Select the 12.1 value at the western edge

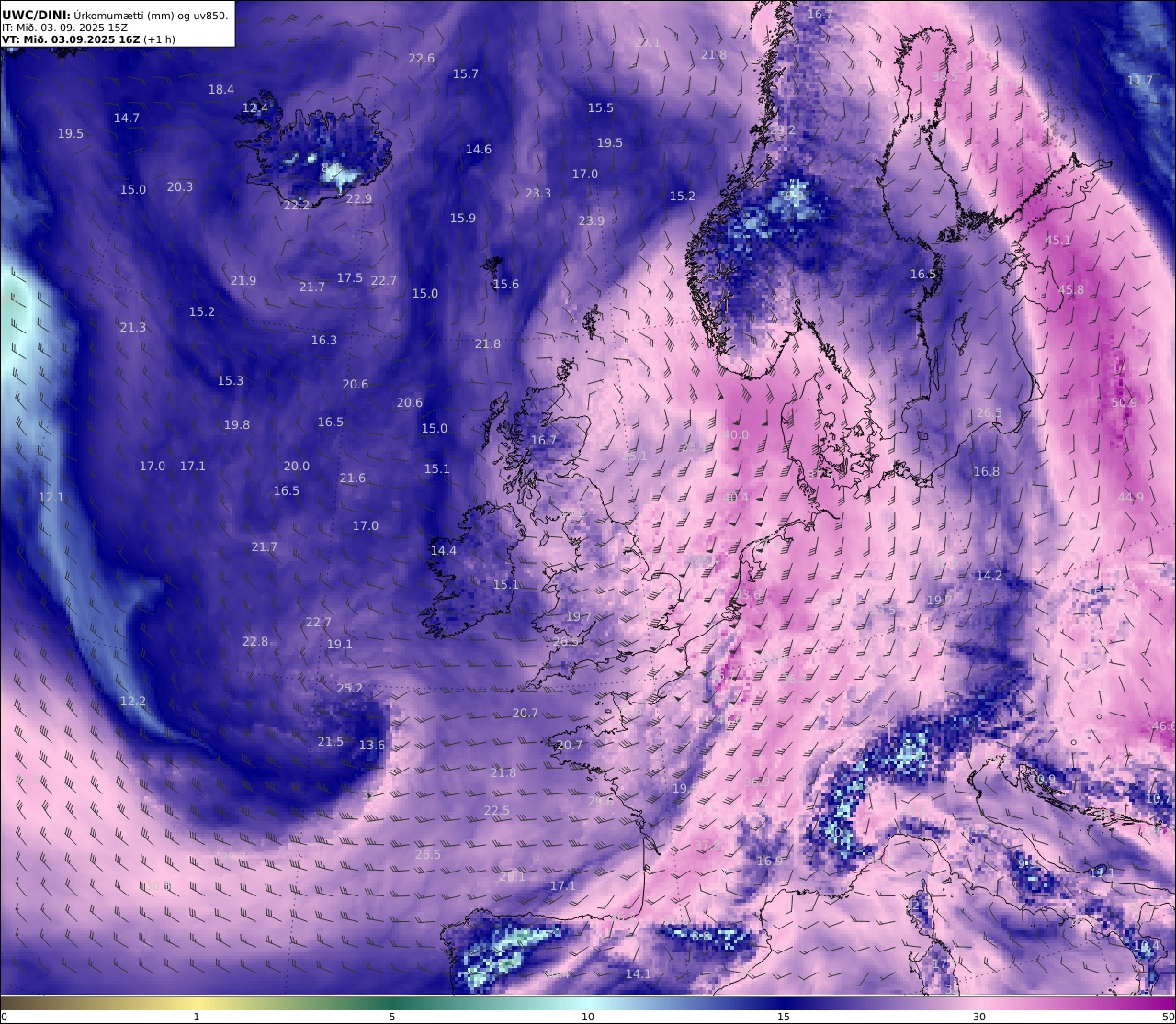[x=51, y=498]
